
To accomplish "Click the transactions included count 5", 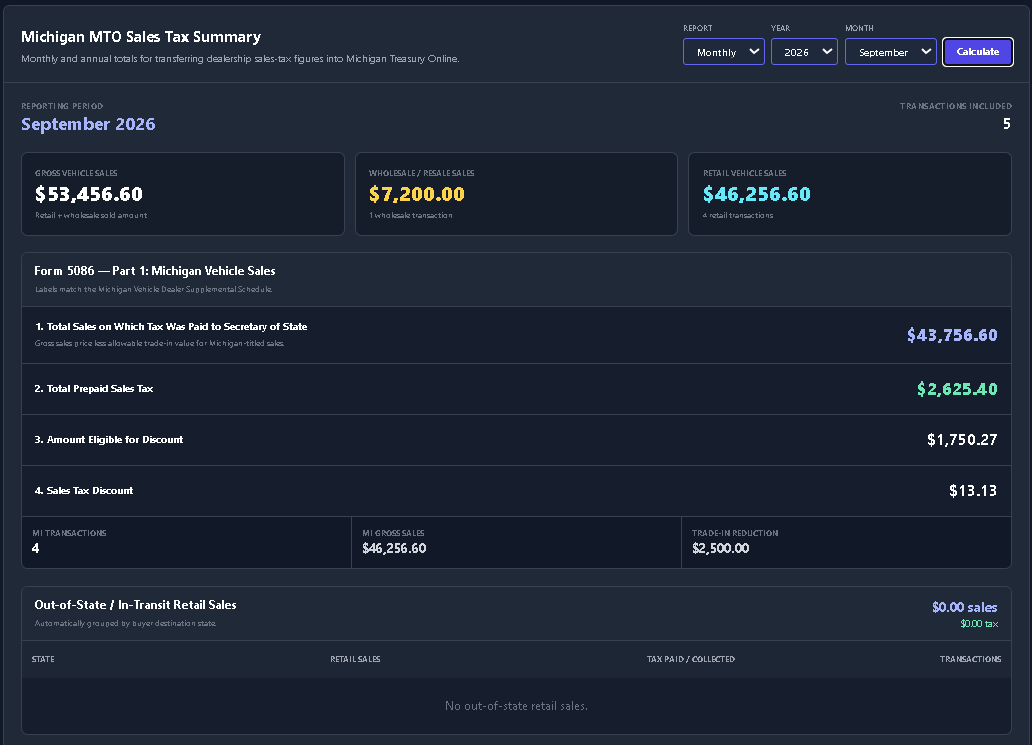I will coord(1006,124).
